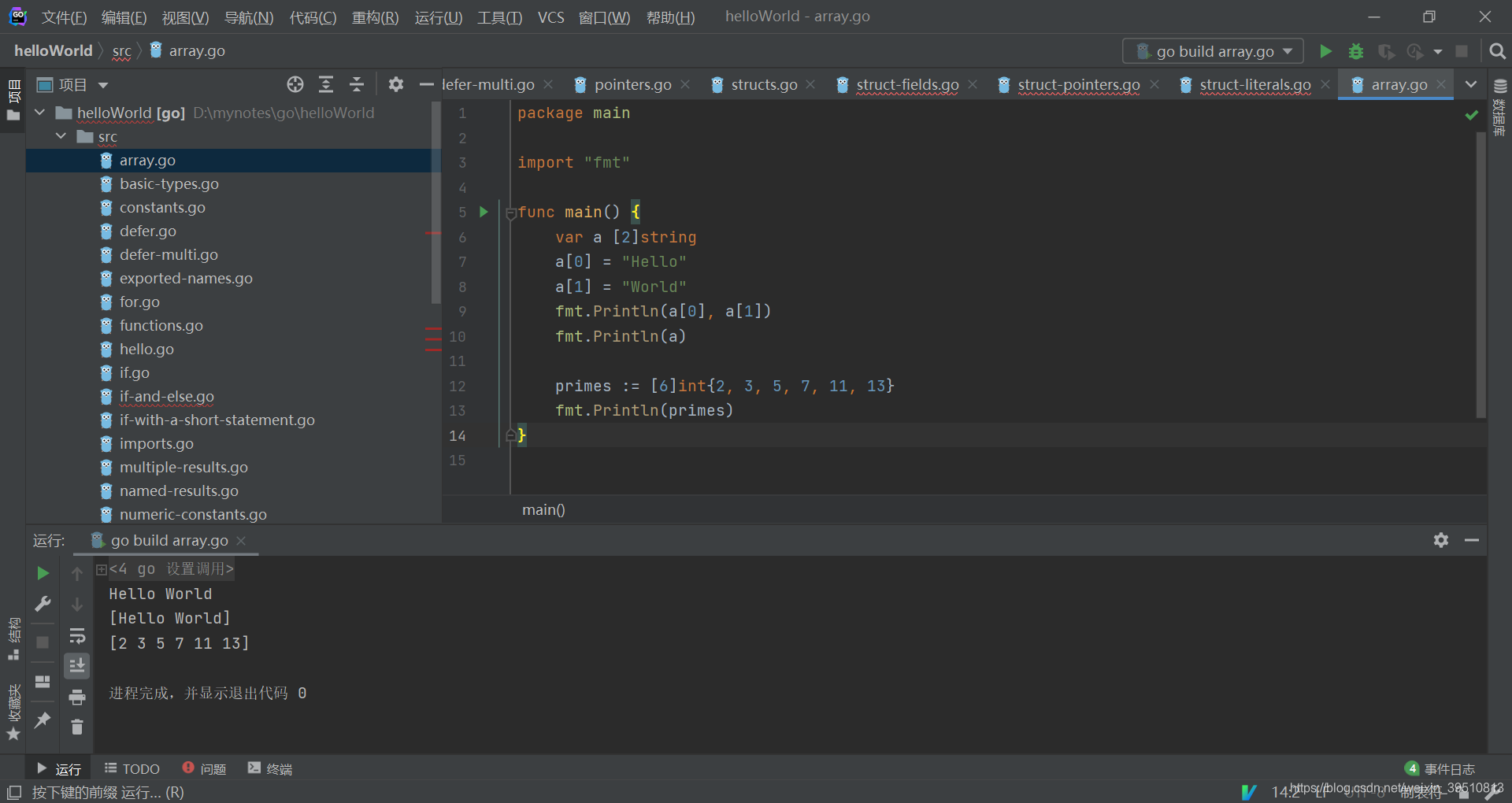
Task: Move up stack trace arrow
Action: pos(77,573)
